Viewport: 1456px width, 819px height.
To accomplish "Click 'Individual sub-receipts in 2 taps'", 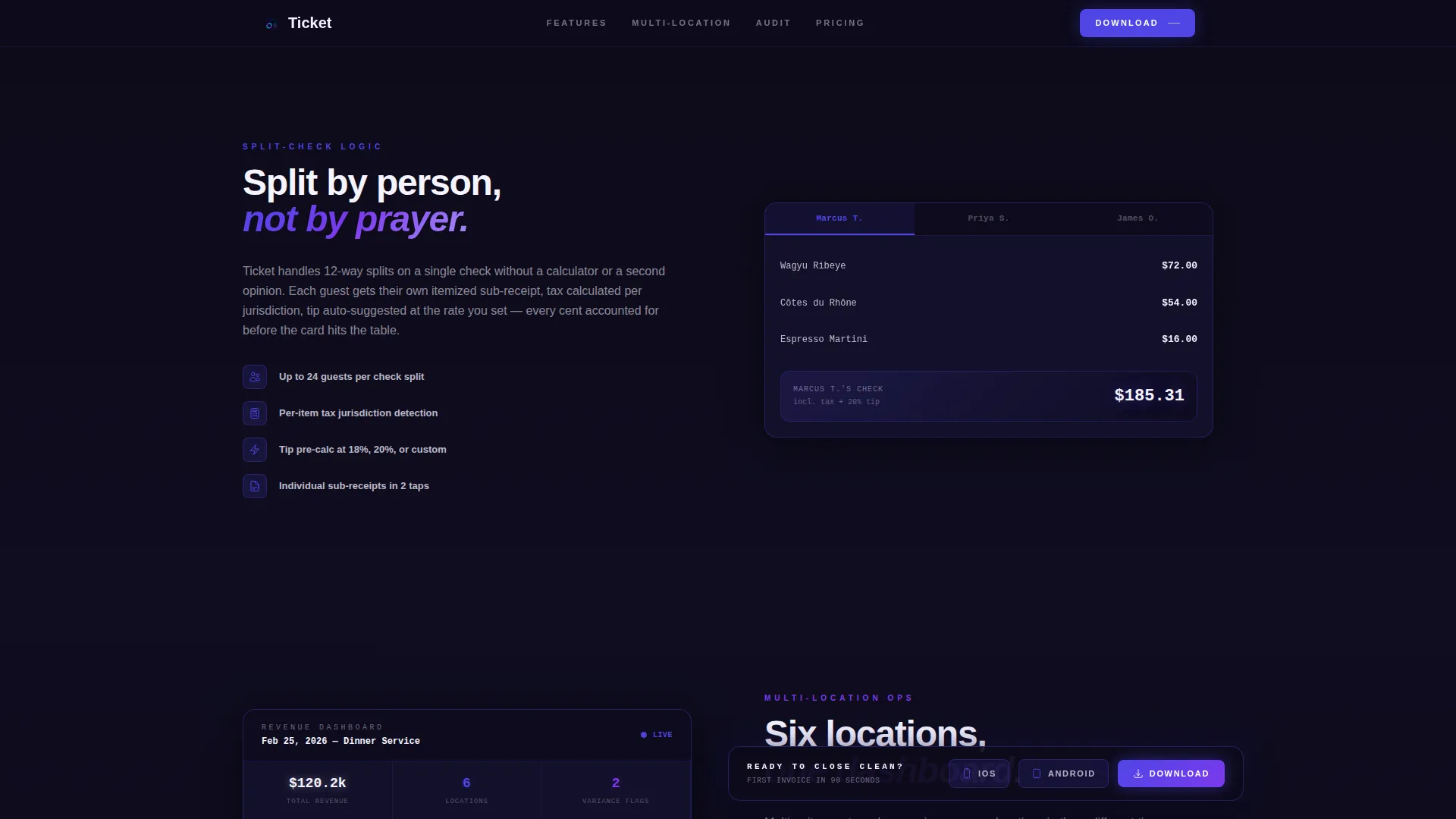I will tap(354, 486).
